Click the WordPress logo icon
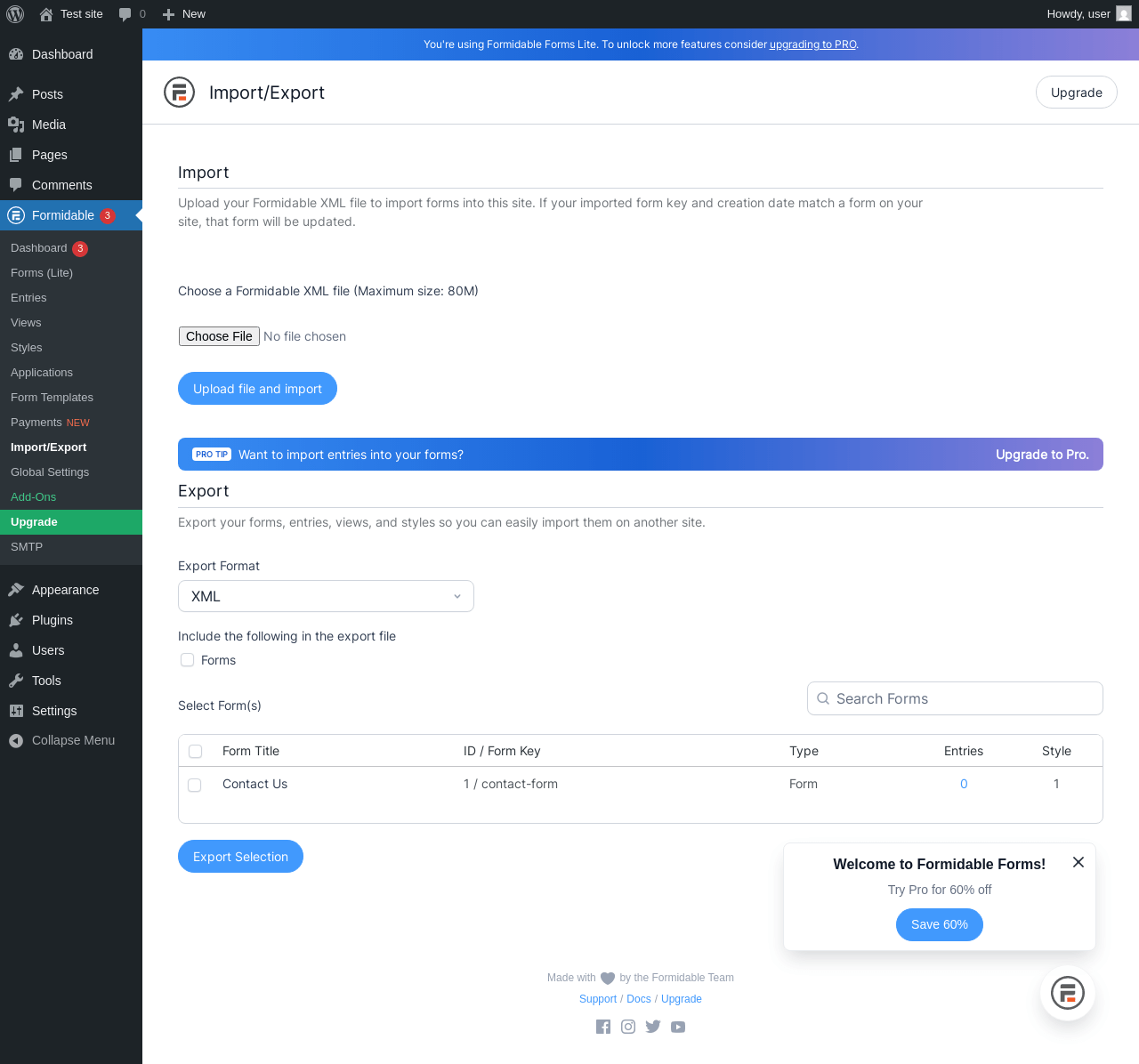The height and width of the screenshot is (1064, 1139). coord(15,14)
